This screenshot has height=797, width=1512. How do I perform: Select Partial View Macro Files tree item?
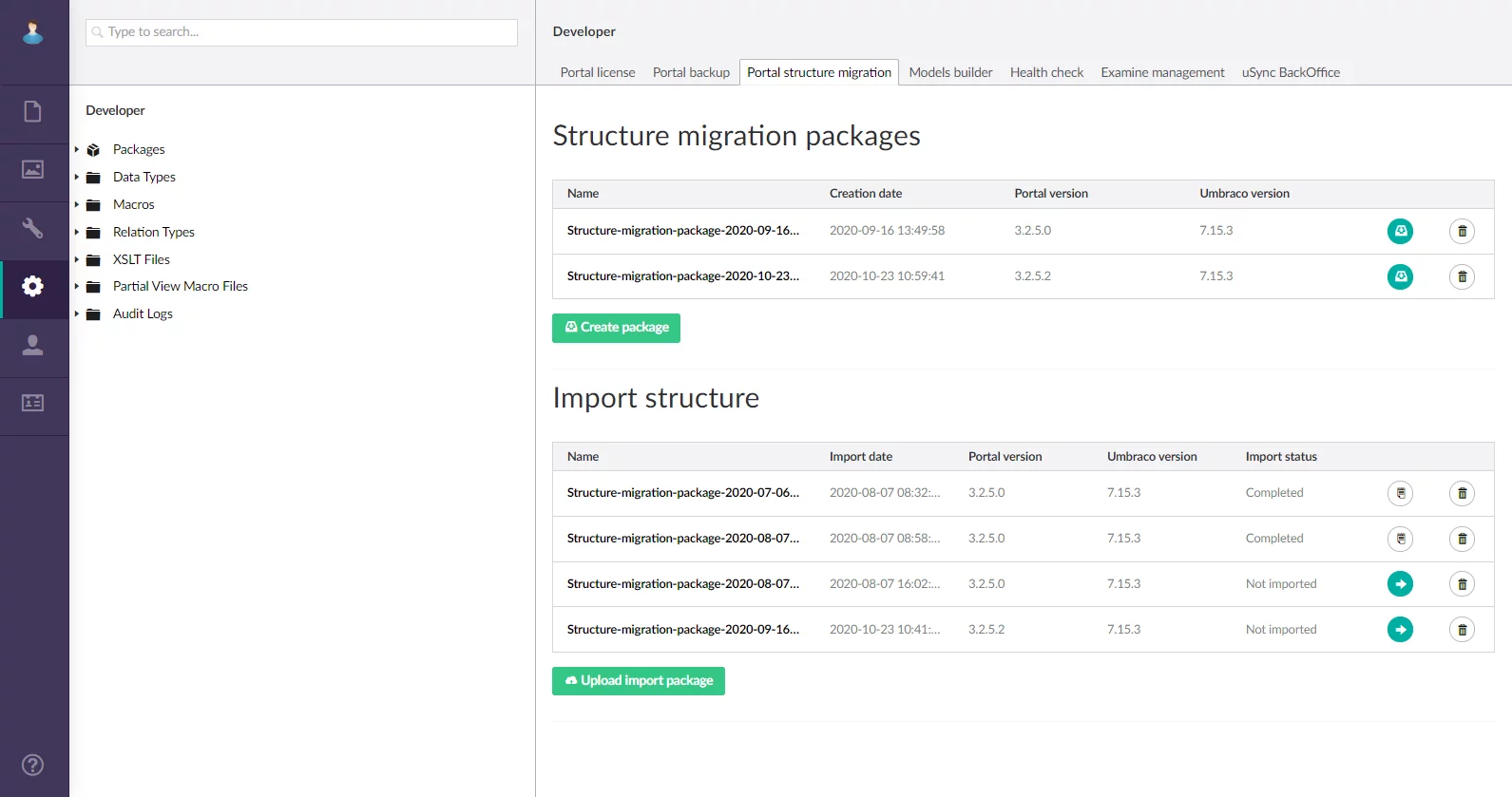pos(180,286)
